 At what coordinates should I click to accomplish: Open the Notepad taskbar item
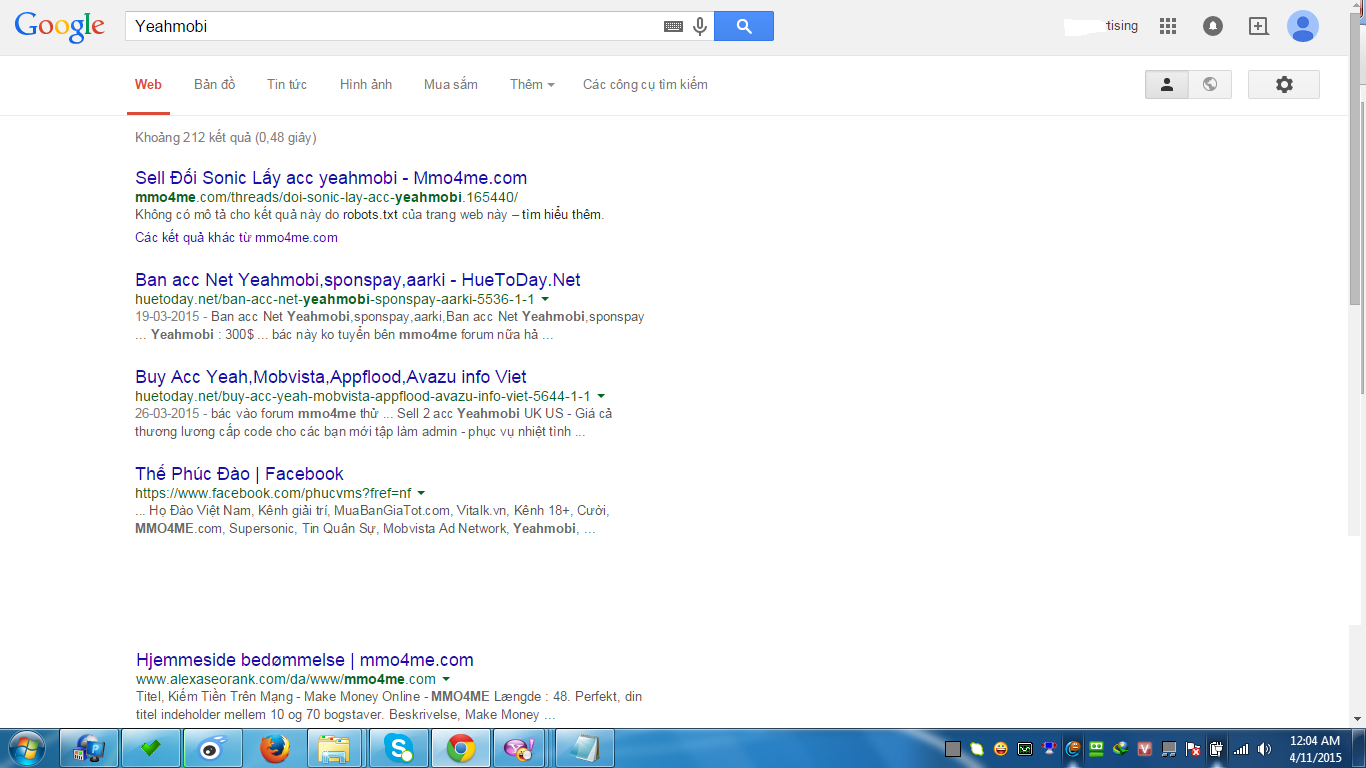click(584, 748)
